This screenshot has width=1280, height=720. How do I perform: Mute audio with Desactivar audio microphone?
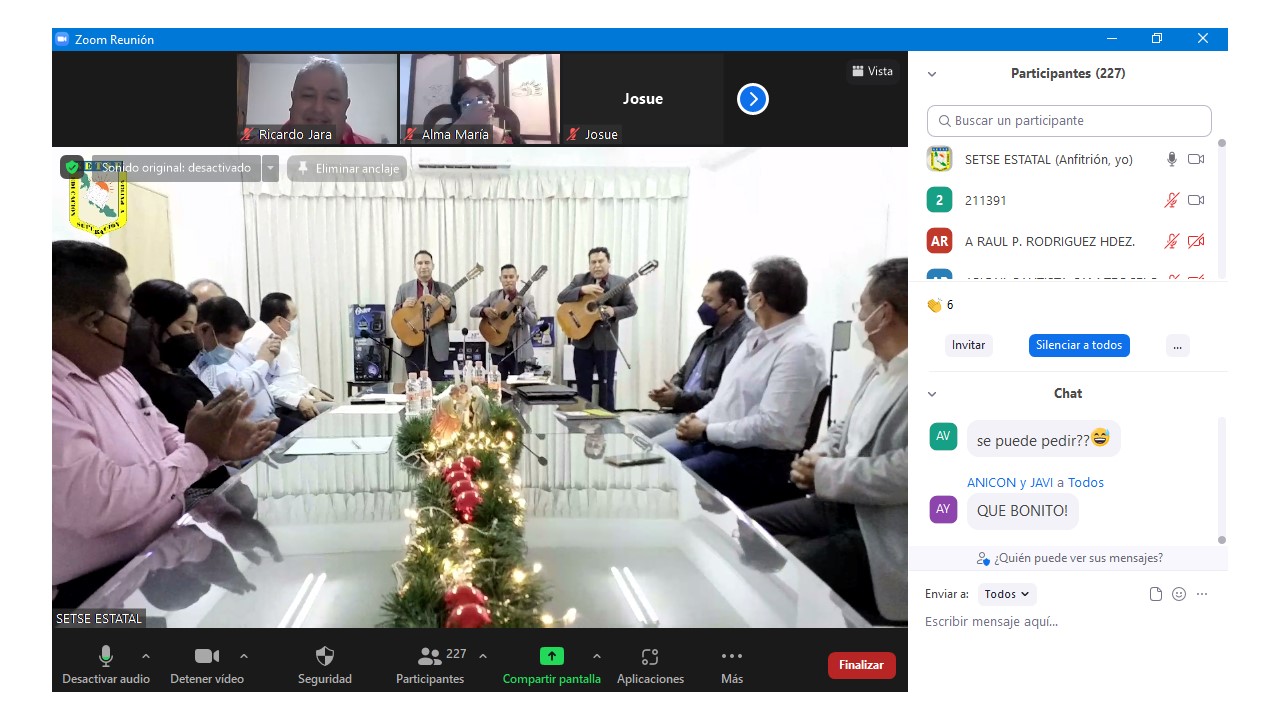click(x=106, y=665)
